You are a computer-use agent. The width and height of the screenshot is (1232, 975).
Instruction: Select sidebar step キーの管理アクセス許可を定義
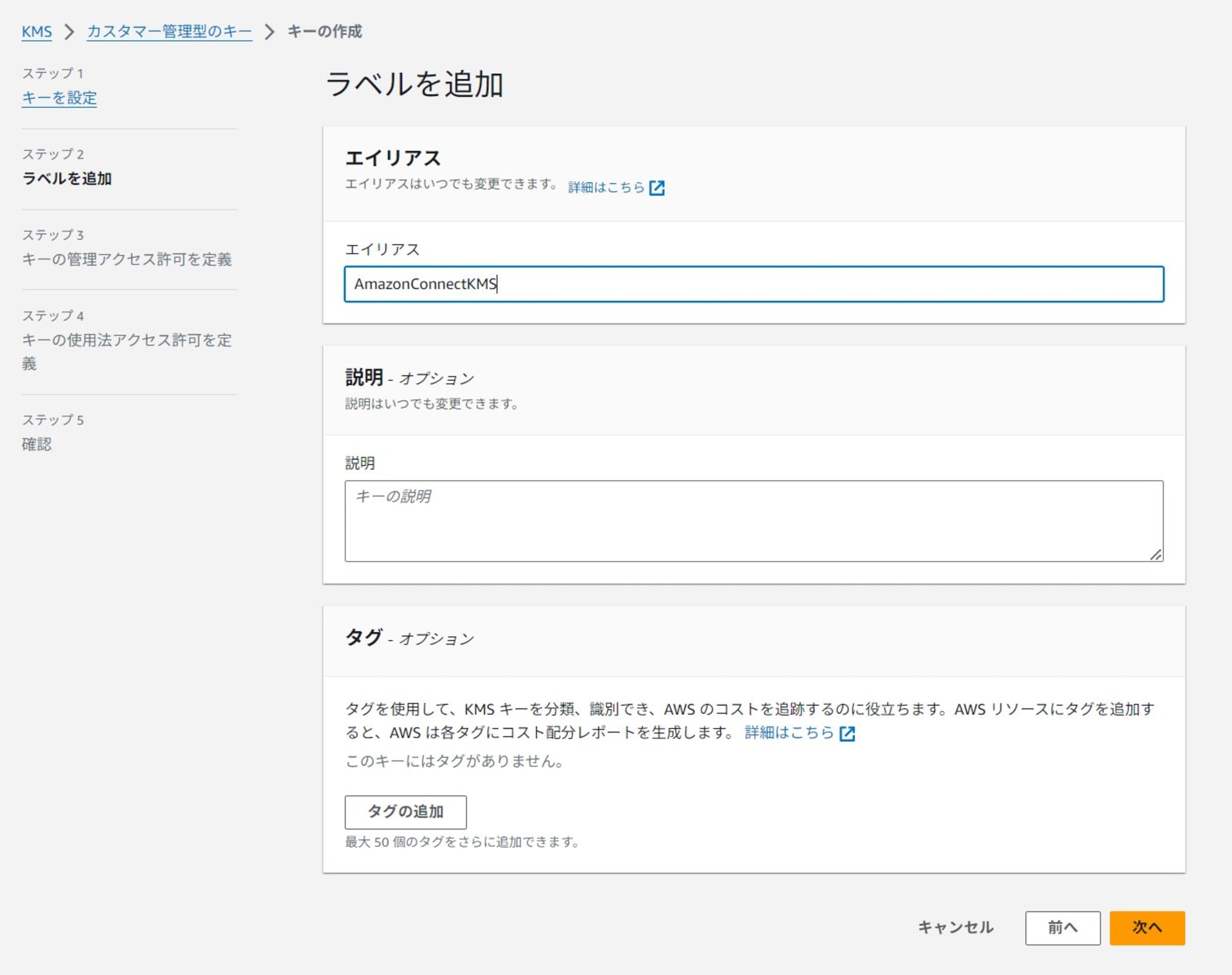tap(127, 259)
